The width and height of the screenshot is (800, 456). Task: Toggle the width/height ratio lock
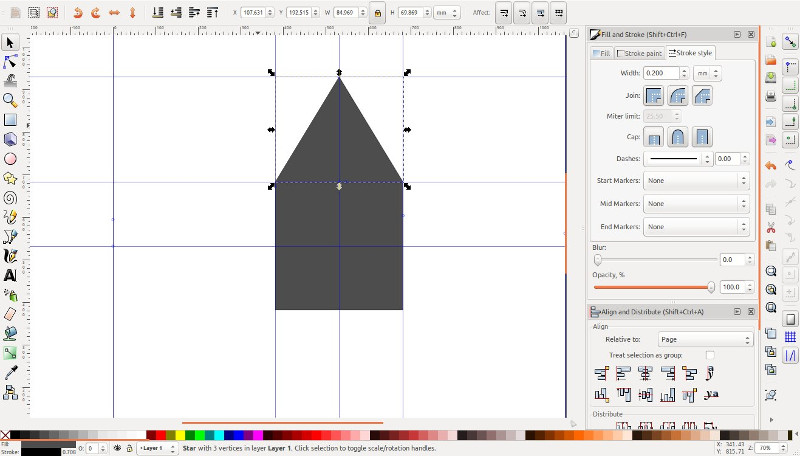pyautogui.click(x=378, y=13)
